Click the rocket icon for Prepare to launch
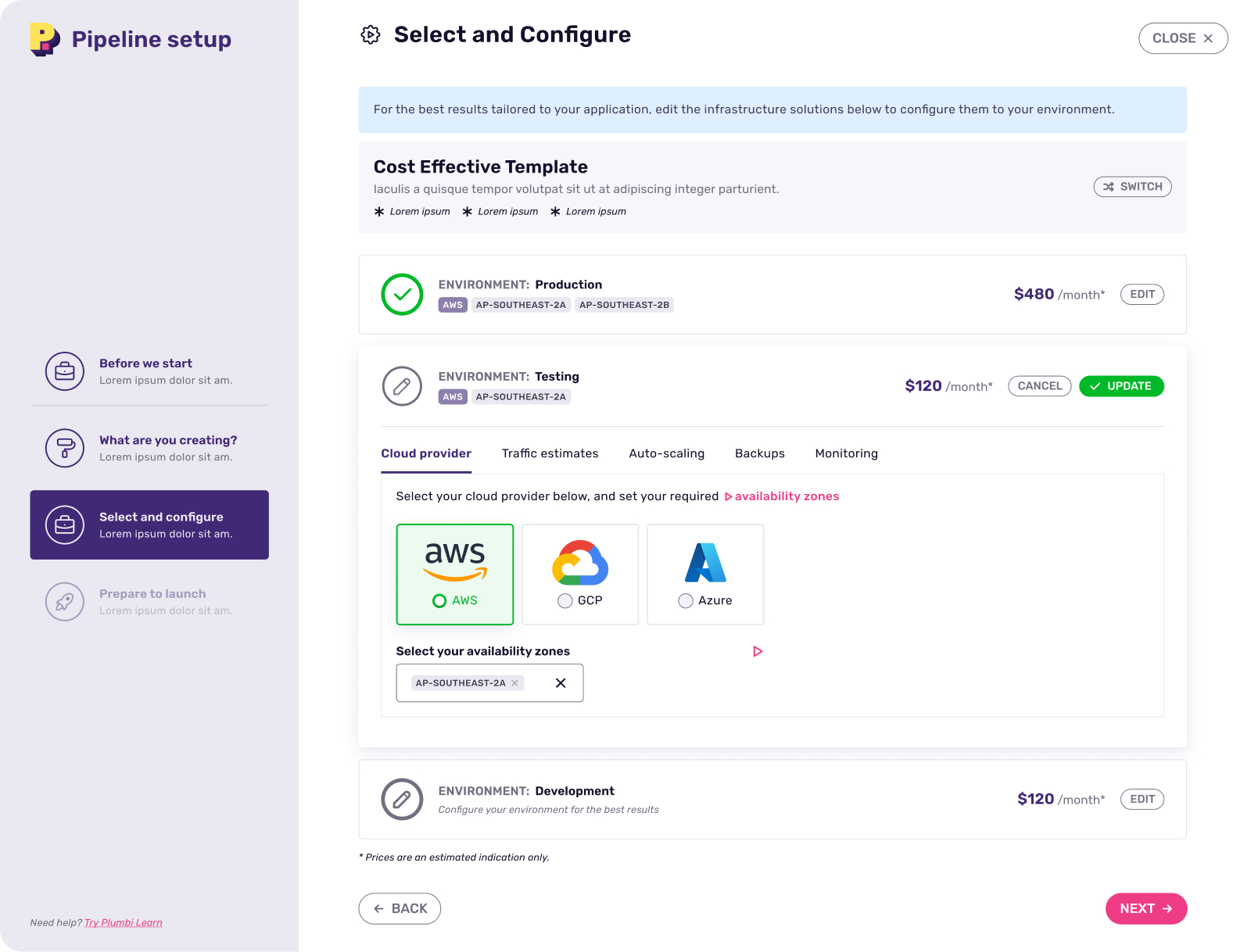Screen dimensions: 1251x952 [65, 602]
